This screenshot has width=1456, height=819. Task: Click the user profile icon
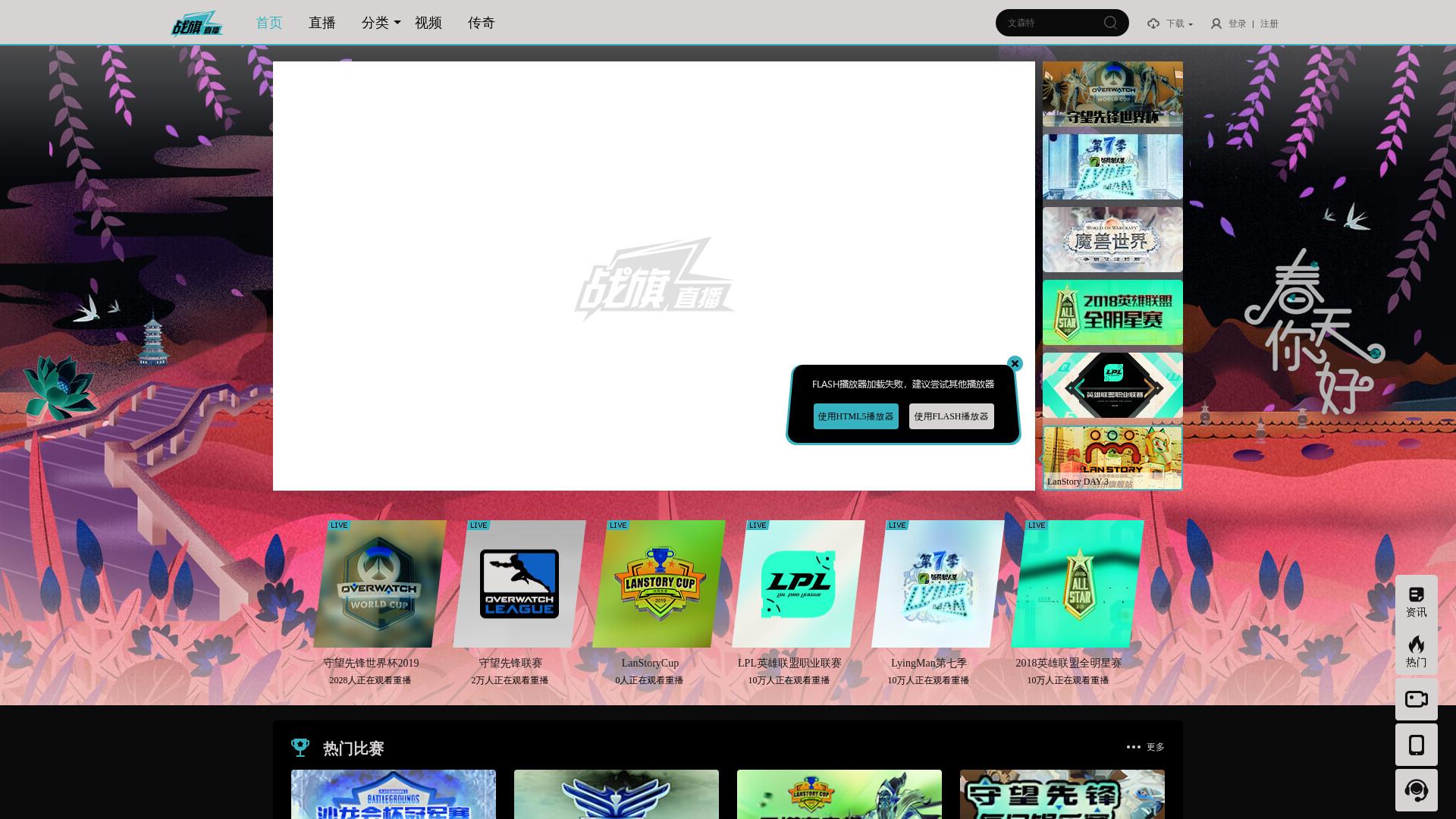tap(1216, 24)
